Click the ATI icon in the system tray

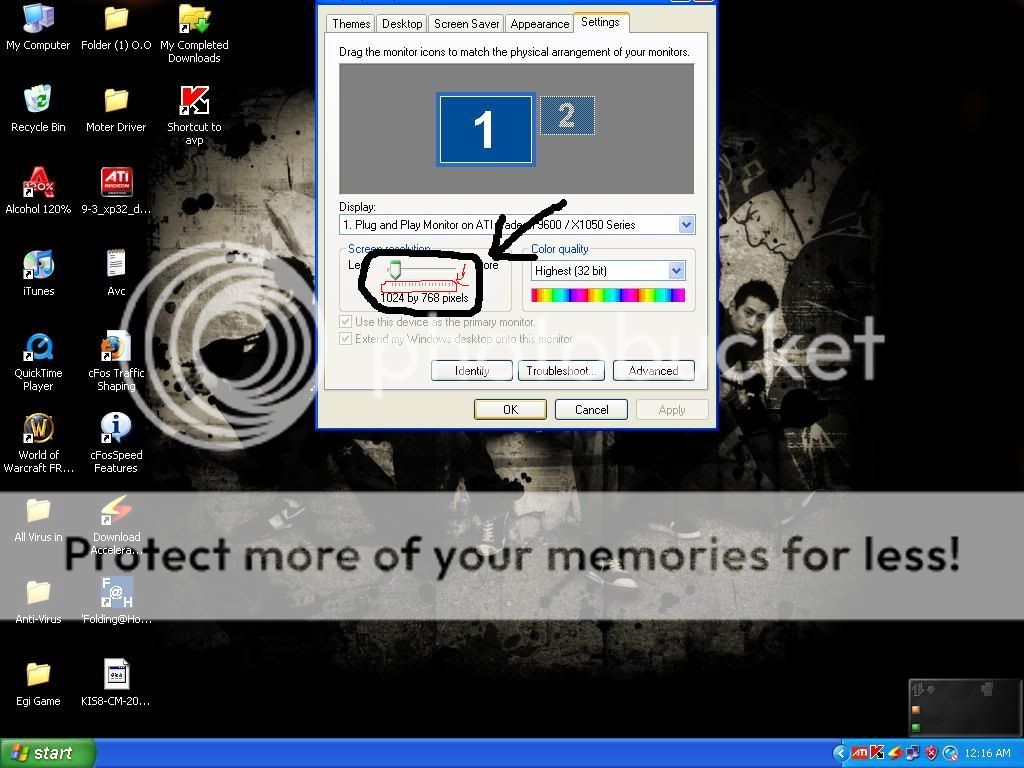[859, 753]
